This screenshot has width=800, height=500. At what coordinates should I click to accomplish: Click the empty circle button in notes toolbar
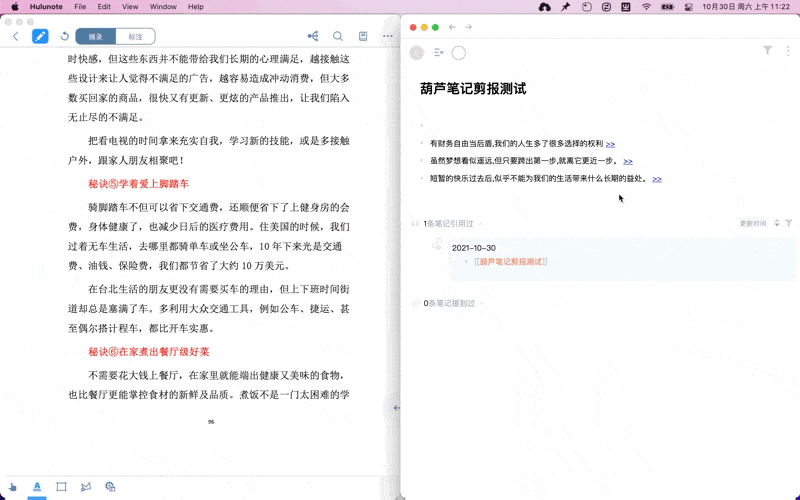(x=459, y=53)
